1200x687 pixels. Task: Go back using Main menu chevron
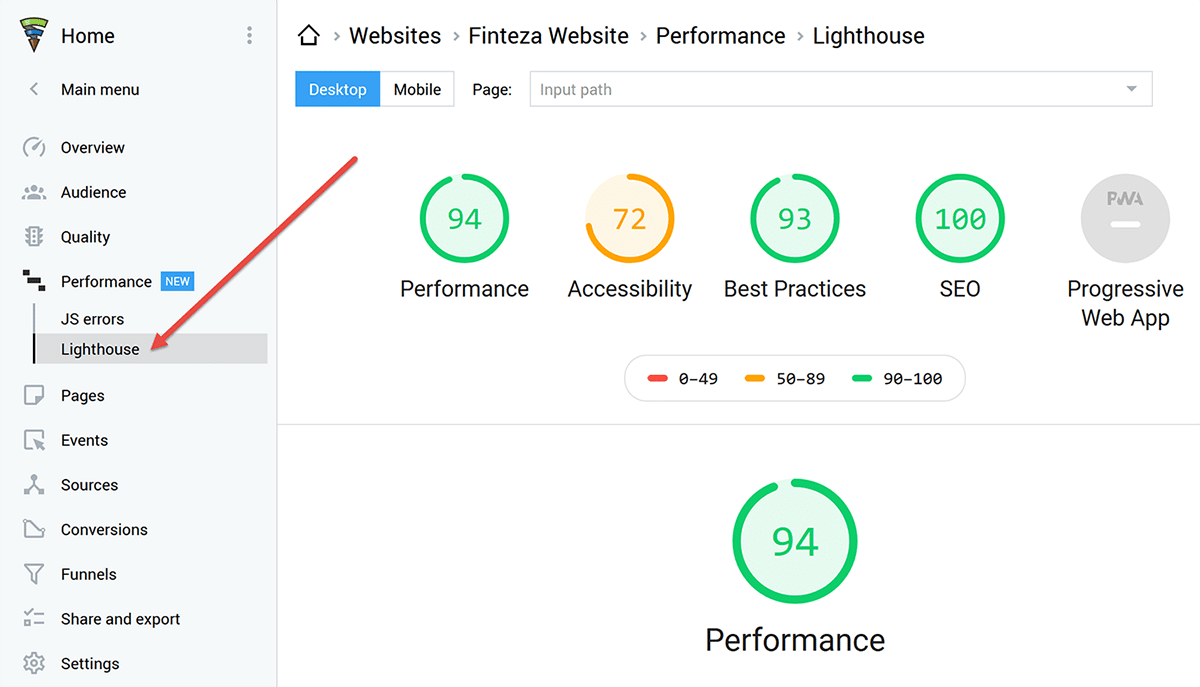coord(34,89)
